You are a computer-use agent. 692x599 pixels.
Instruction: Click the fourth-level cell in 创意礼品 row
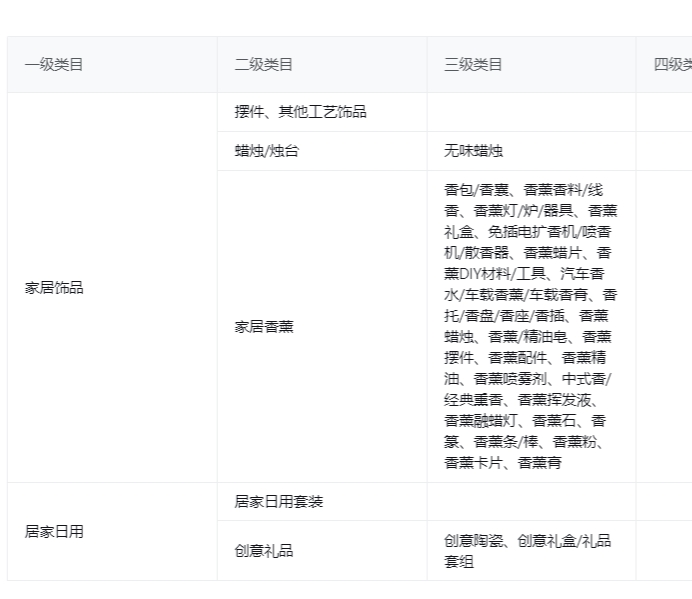click(664, 550)
